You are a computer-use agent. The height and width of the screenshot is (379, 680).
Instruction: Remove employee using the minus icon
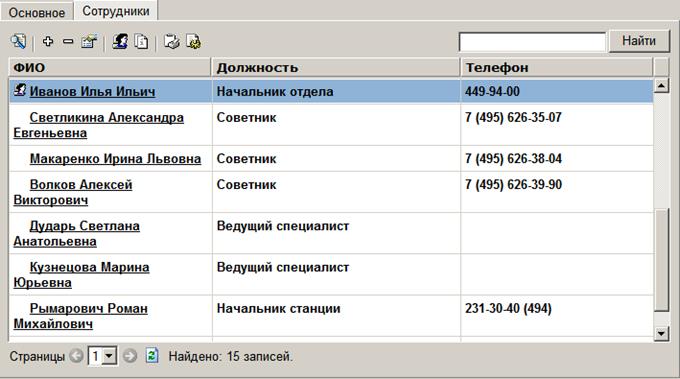tap(68, 41)
